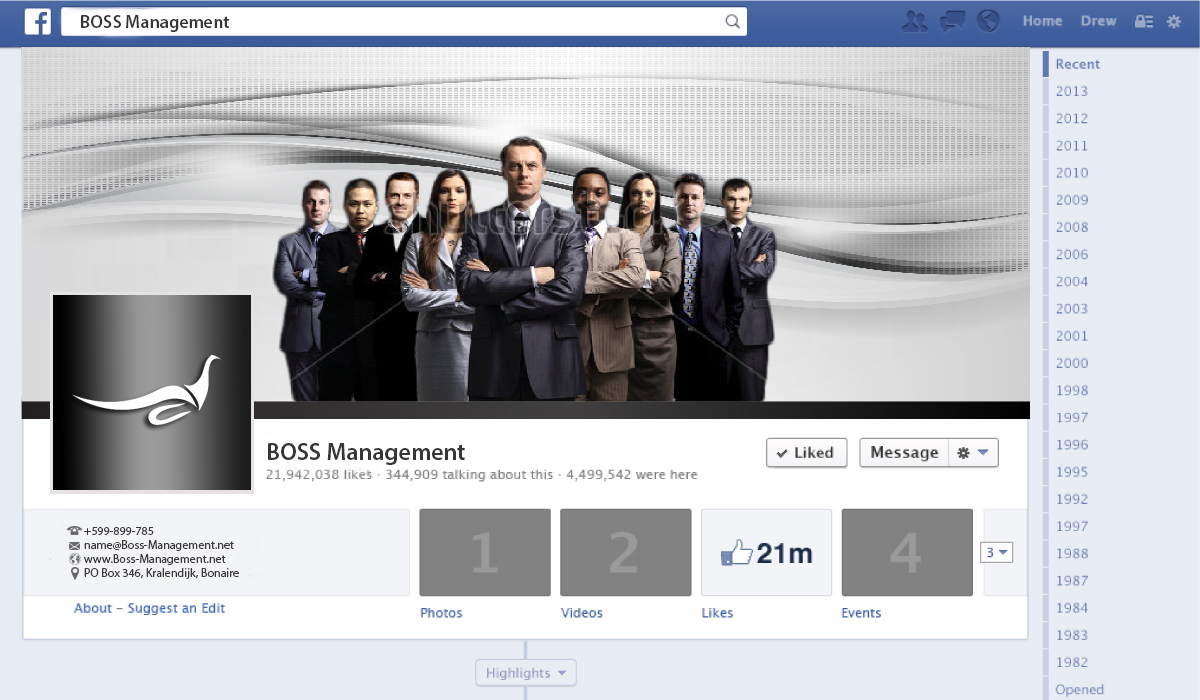Open the 21m Likes tile

pos(767,553)
